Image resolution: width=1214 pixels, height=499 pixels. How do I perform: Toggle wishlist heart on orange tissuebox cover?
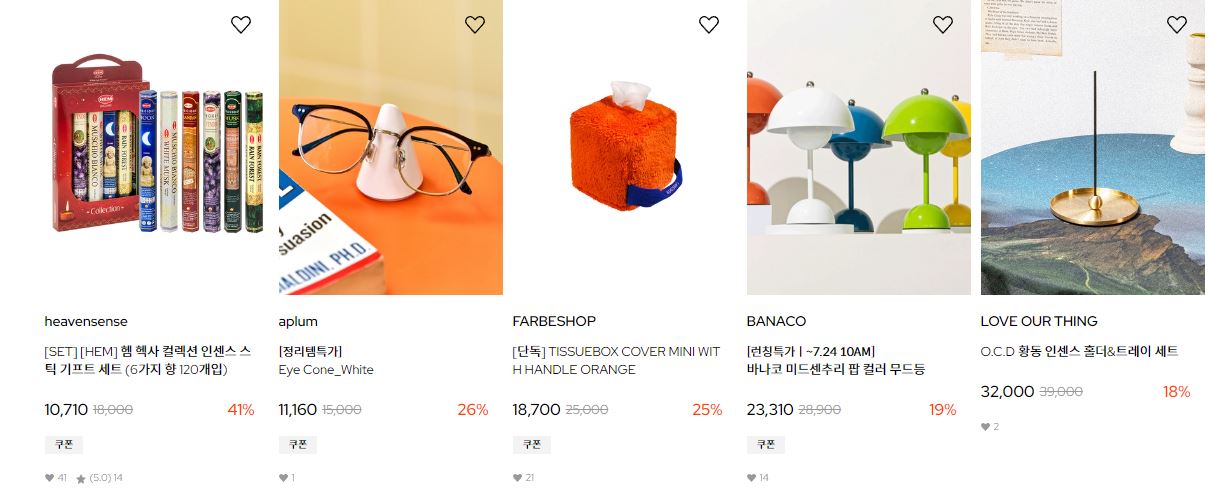pyautogui.click(x=709, y=25)
